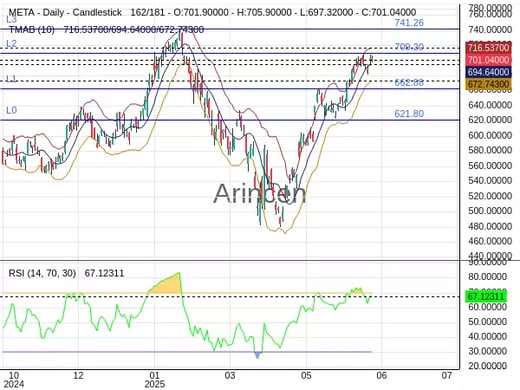Click the 12 date axis label
This screenshot has height=390, width=520.
coord(78,375)
